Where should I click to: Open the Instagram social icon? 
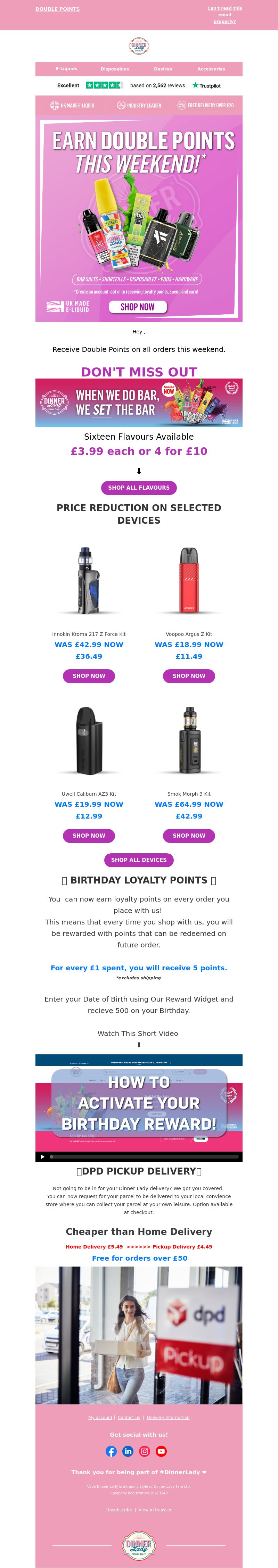tap(145, 1451)
